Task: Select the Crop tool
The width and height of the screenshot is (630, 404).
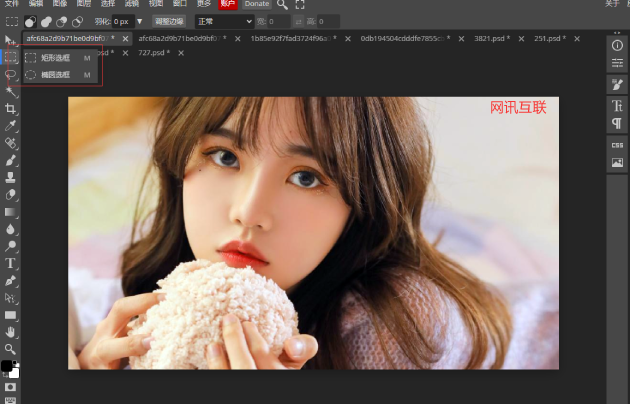Action: [x=11, y=108]
